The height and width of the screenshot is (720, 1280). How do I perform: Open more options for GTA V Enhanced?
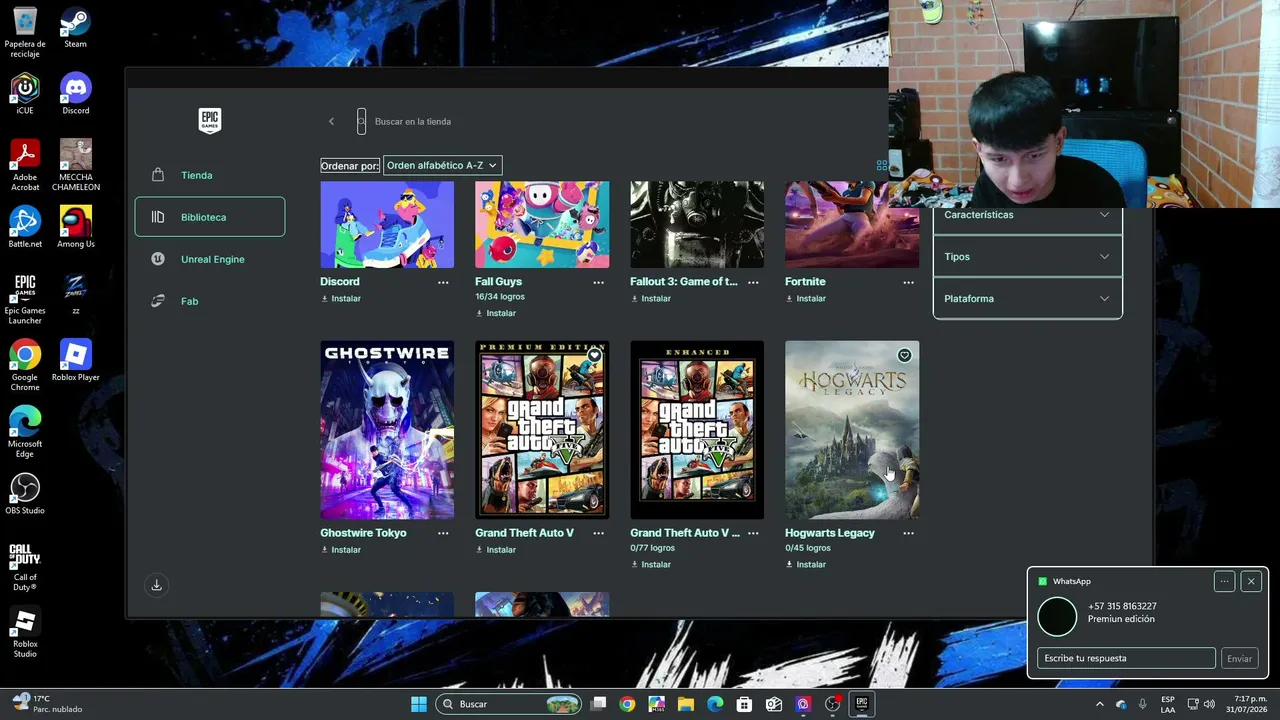(753, 534)
